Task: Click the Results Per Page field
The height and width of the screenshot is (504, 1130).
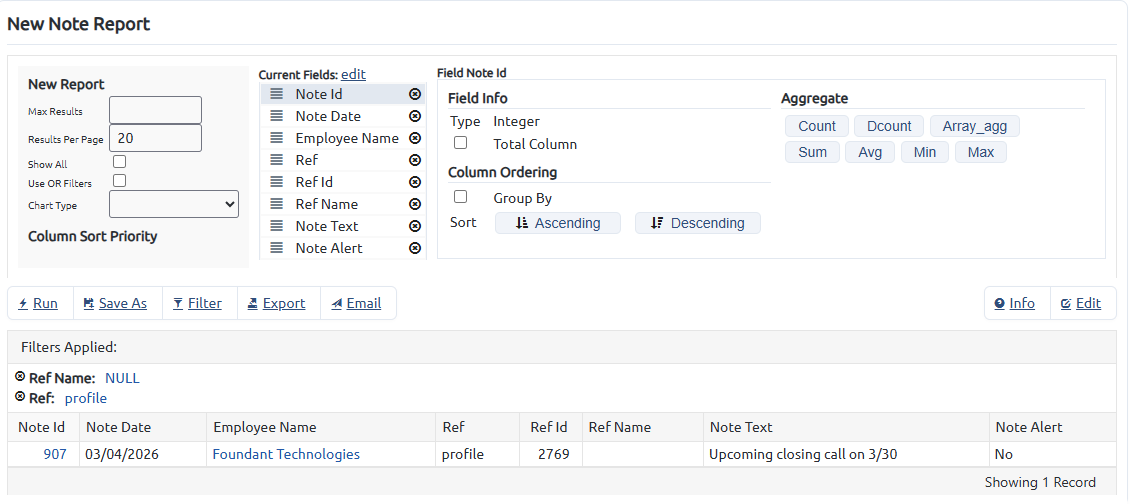Action: point(155,138)
